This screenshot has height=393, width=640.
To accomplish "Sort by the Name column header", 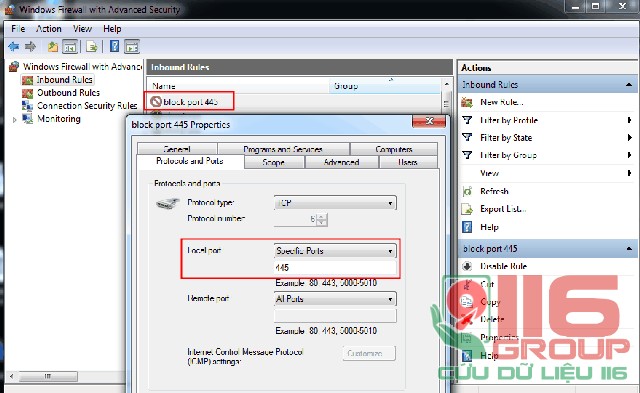I will [164, 86].
